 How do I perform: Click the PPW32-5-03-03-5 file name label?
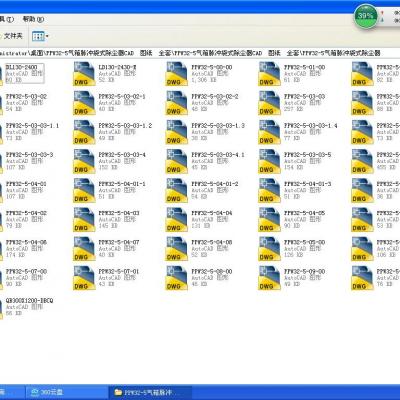307,155
